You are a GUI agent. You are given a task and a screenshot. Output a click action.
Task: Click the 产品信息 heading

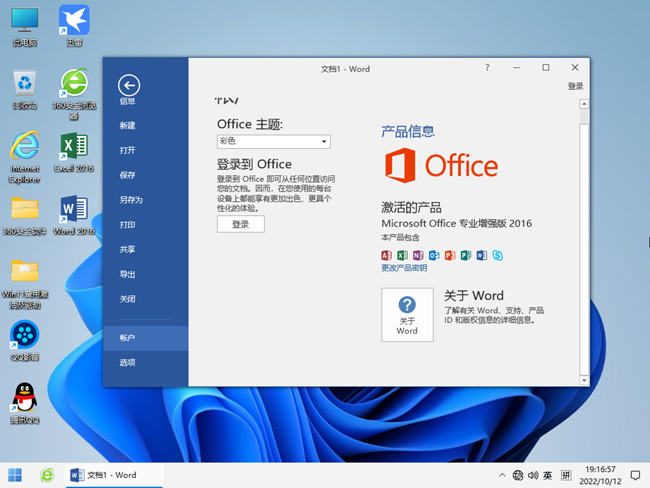tap(407, 131)
